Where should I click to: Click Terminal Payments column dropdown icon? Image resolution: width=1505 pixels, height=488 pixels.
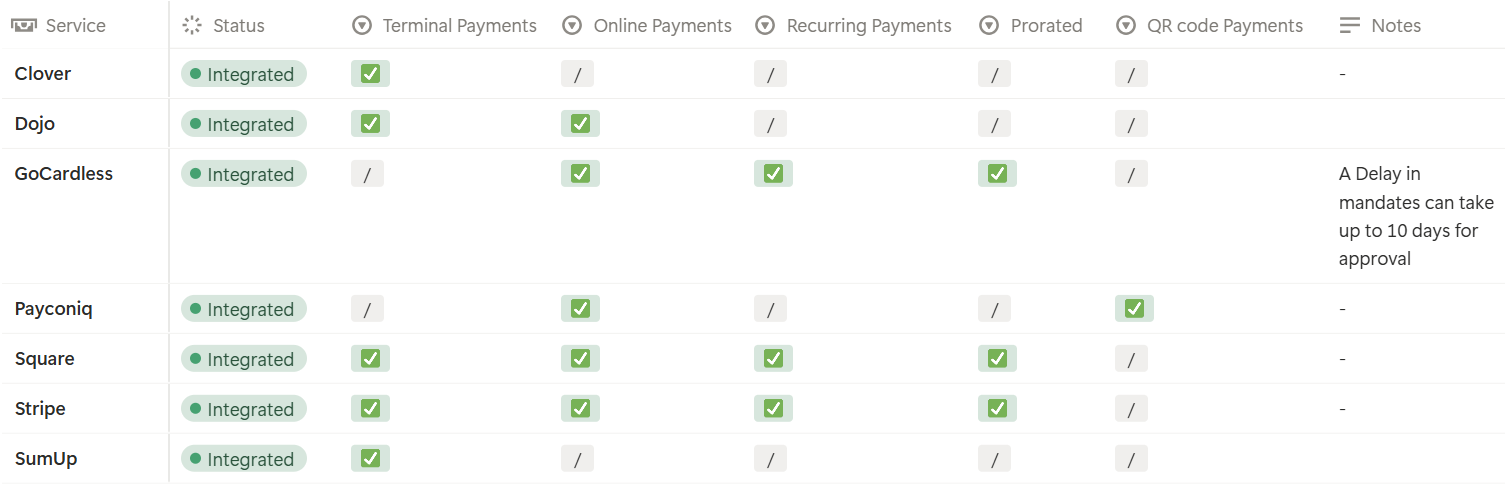[x=362, y=26]
